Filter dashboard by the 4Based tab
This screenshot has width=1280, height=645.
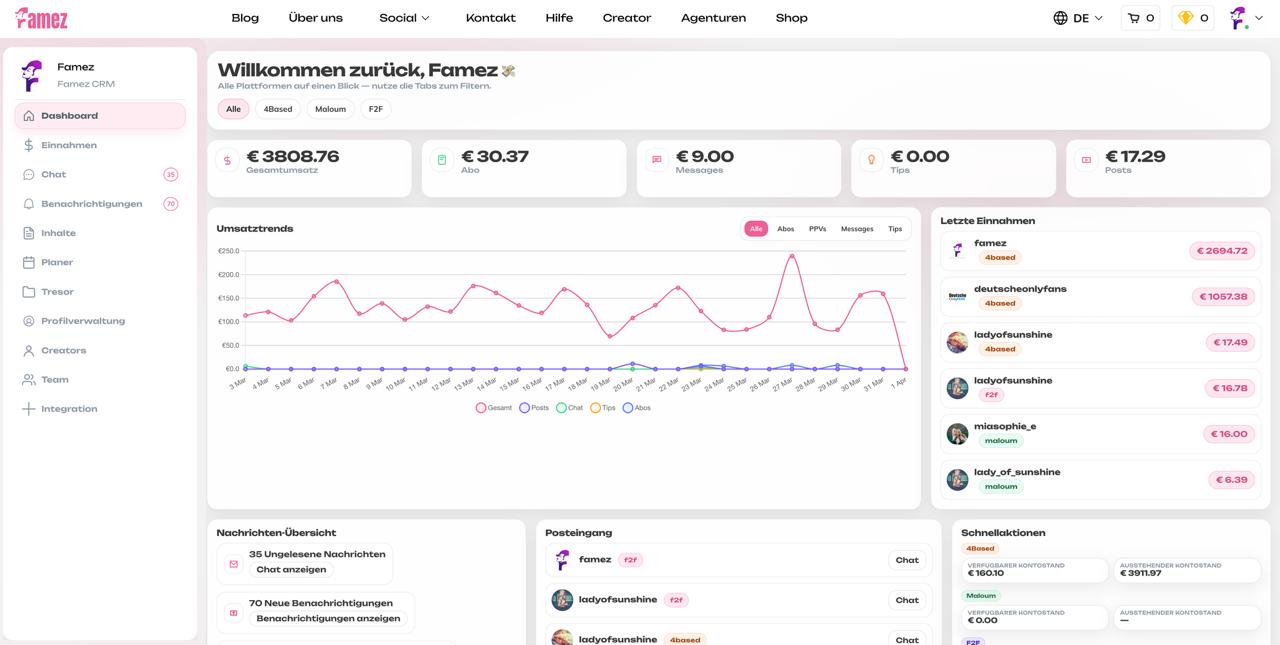(x=278, y=109)
